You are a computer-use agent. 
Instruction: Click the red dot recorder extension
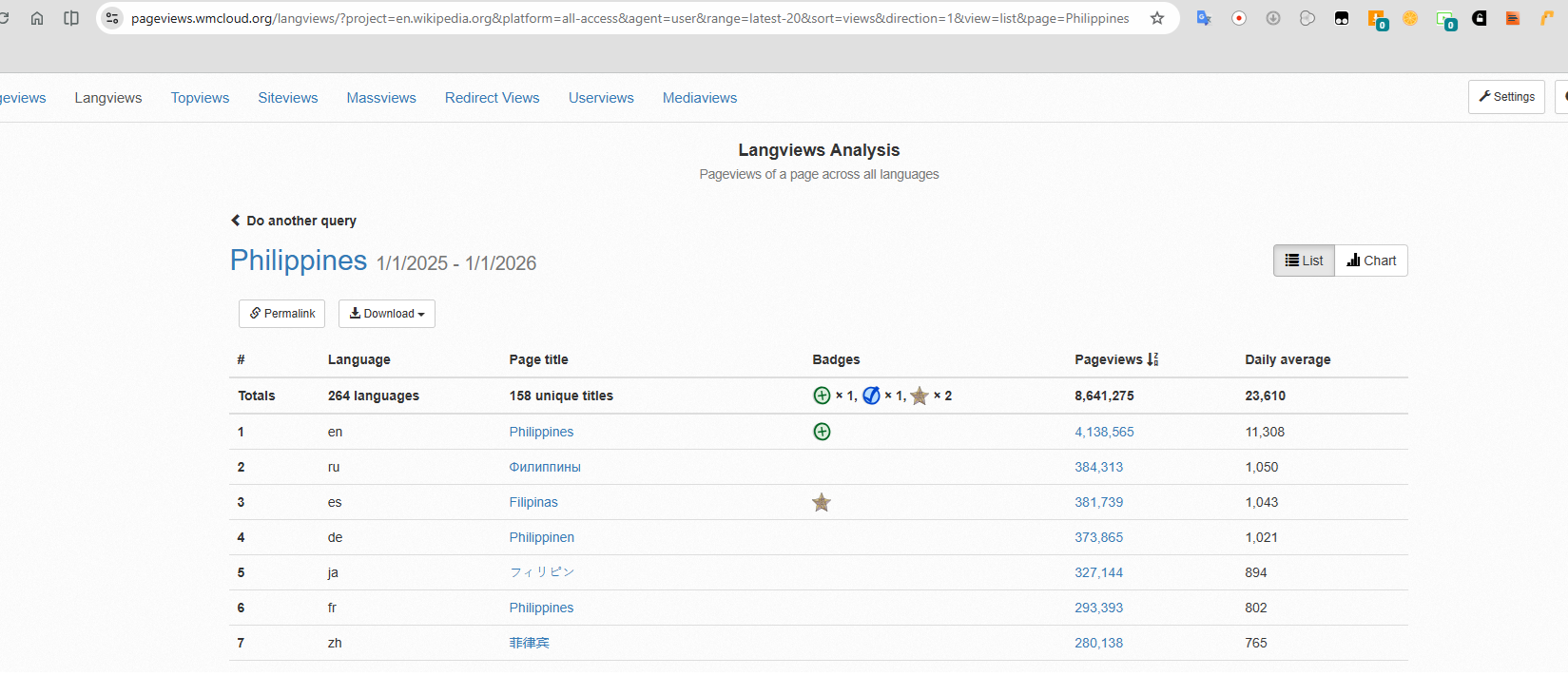(1239, 18)
